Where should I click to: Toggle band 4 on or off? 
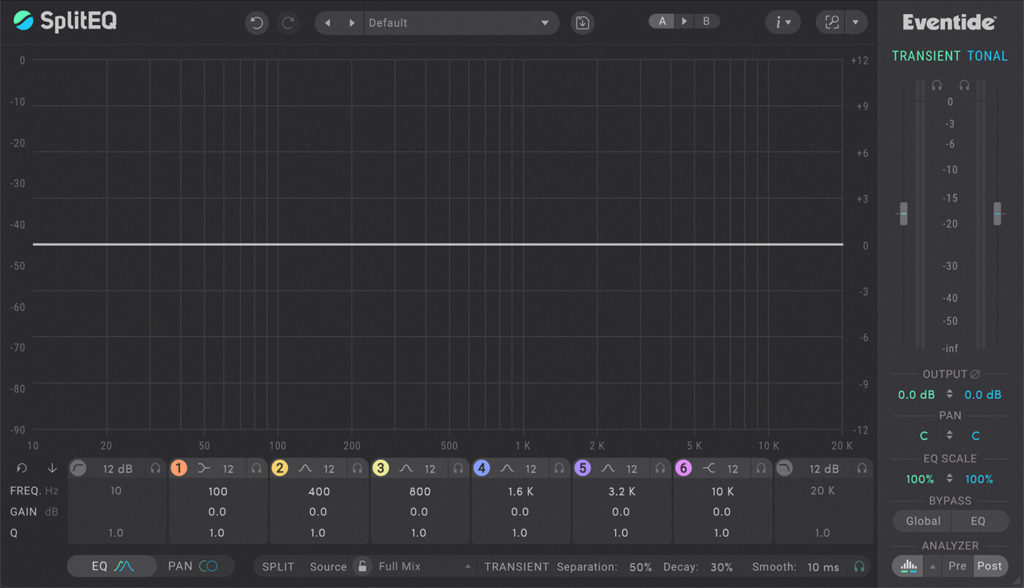point(482,468)
